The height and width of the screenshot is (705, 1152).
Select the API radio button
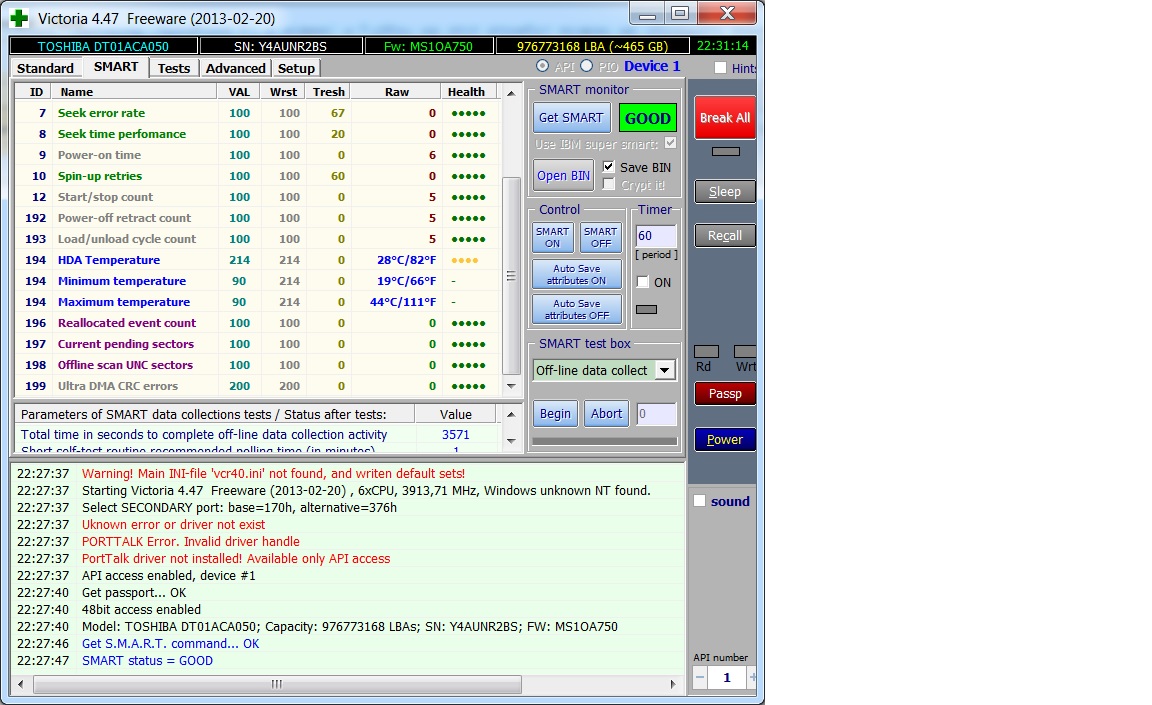point(543,66)
